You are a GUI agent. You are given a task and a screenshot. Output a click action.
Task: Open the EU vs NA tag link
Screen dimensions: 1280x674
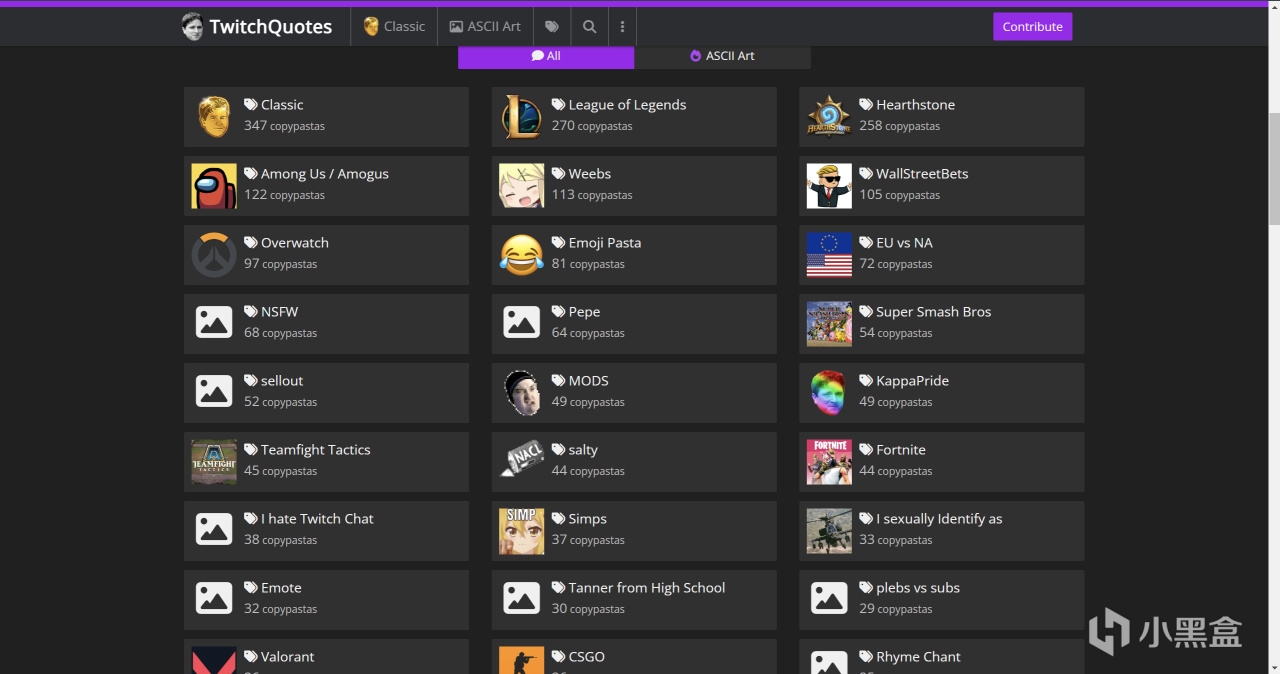[896, 243]
